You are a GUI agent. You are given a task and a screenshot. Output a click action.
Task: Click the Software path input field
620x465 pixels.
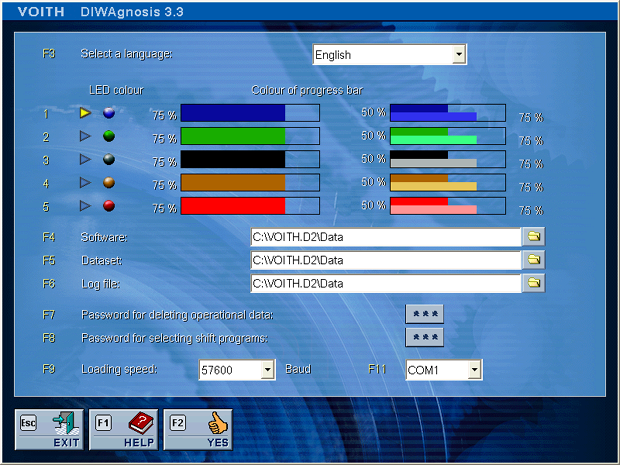pos(386,237)
